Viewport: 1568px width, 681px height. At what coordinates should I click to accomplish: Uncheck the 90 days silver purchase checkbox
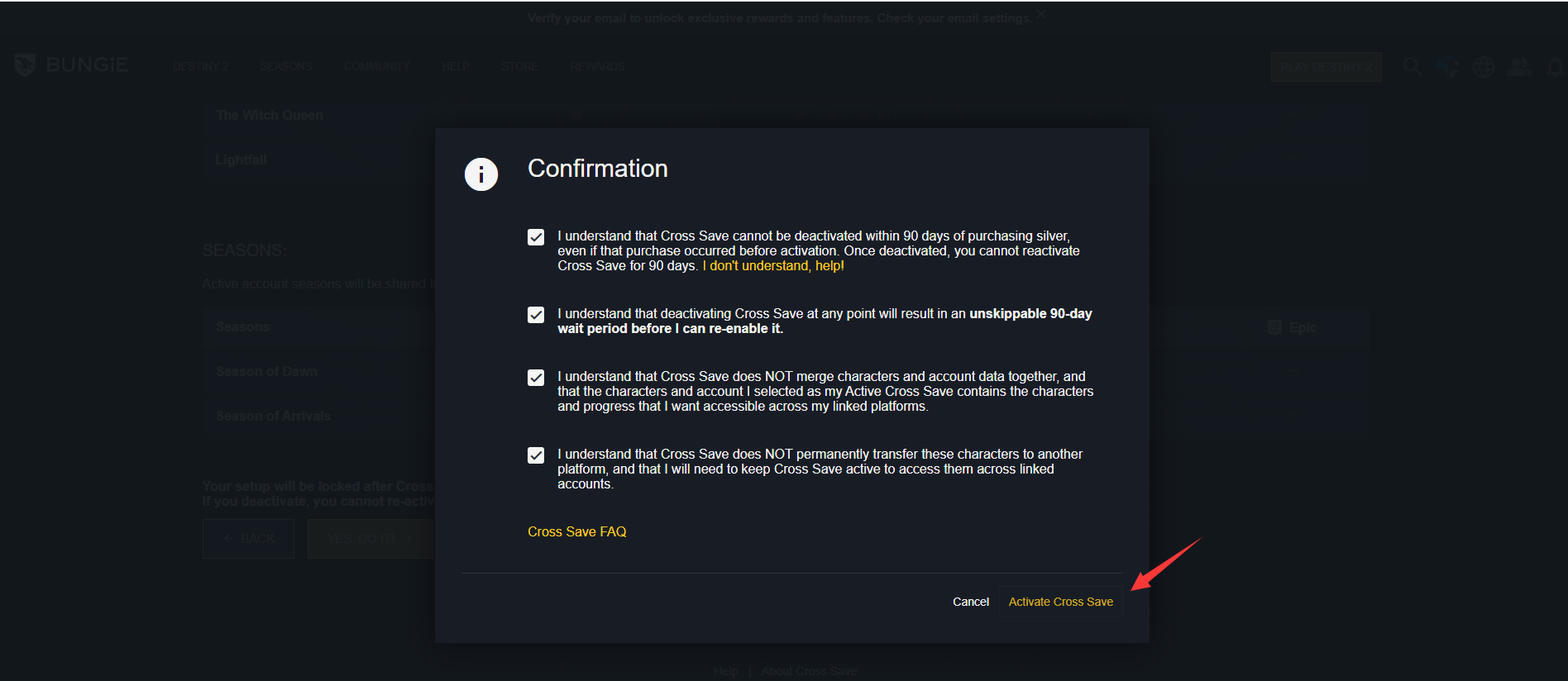(x=536, y=237)
